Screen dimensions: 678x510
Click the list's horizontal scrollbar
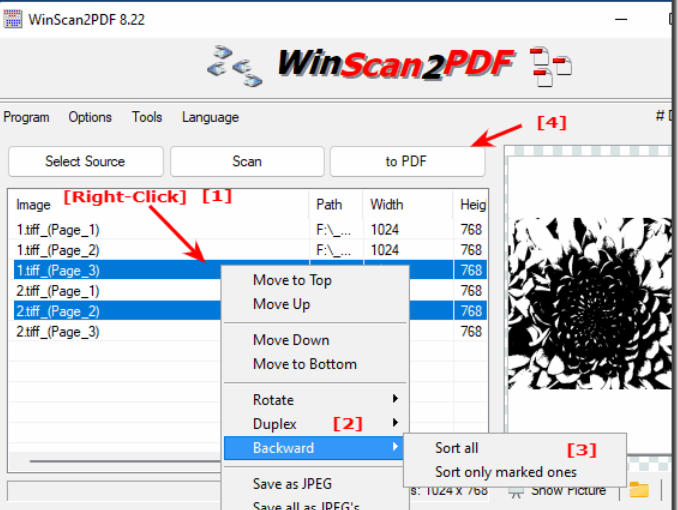coord(125,461)
